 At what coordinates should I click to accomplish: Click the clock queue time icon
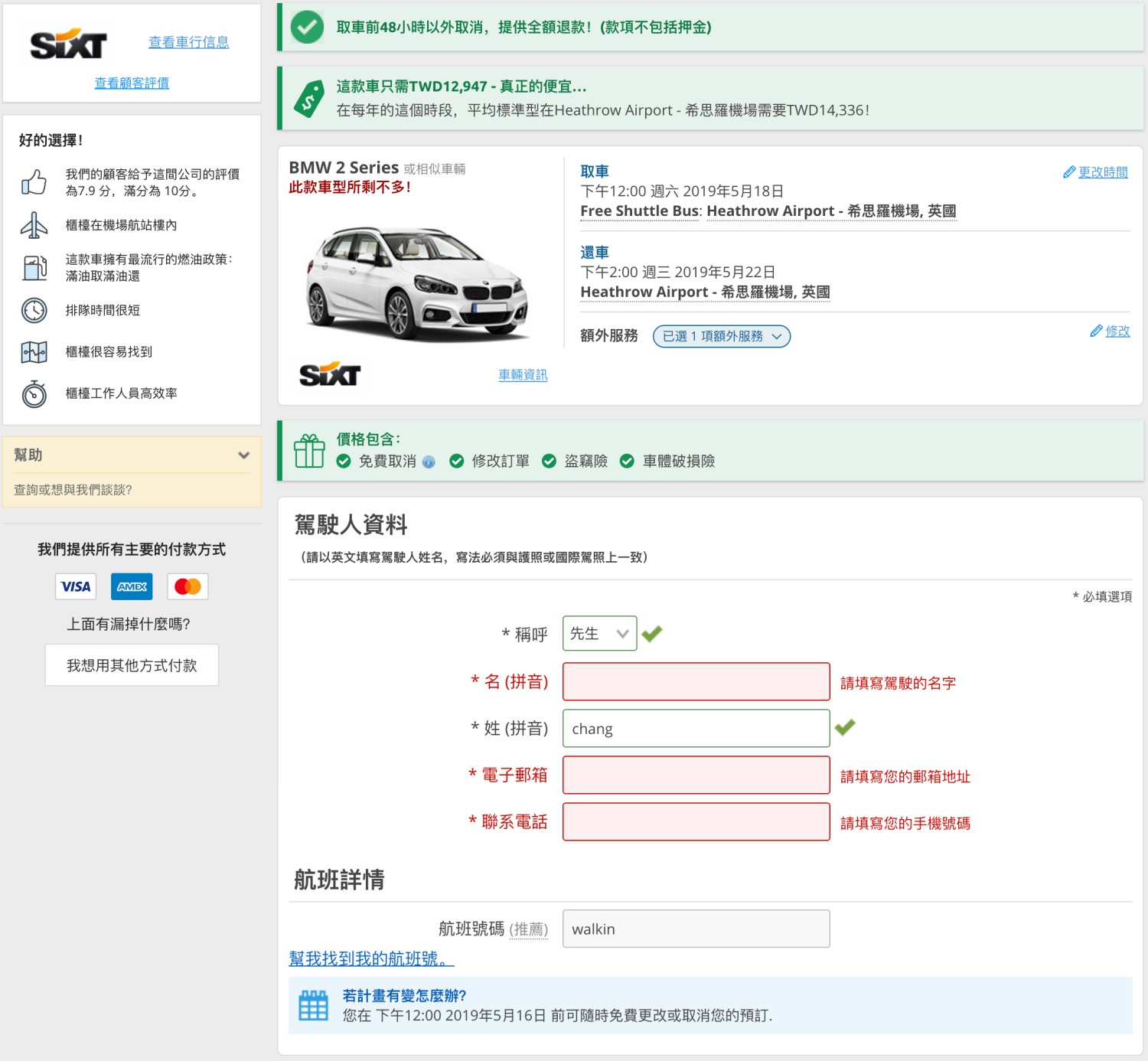tap(34, 310)
